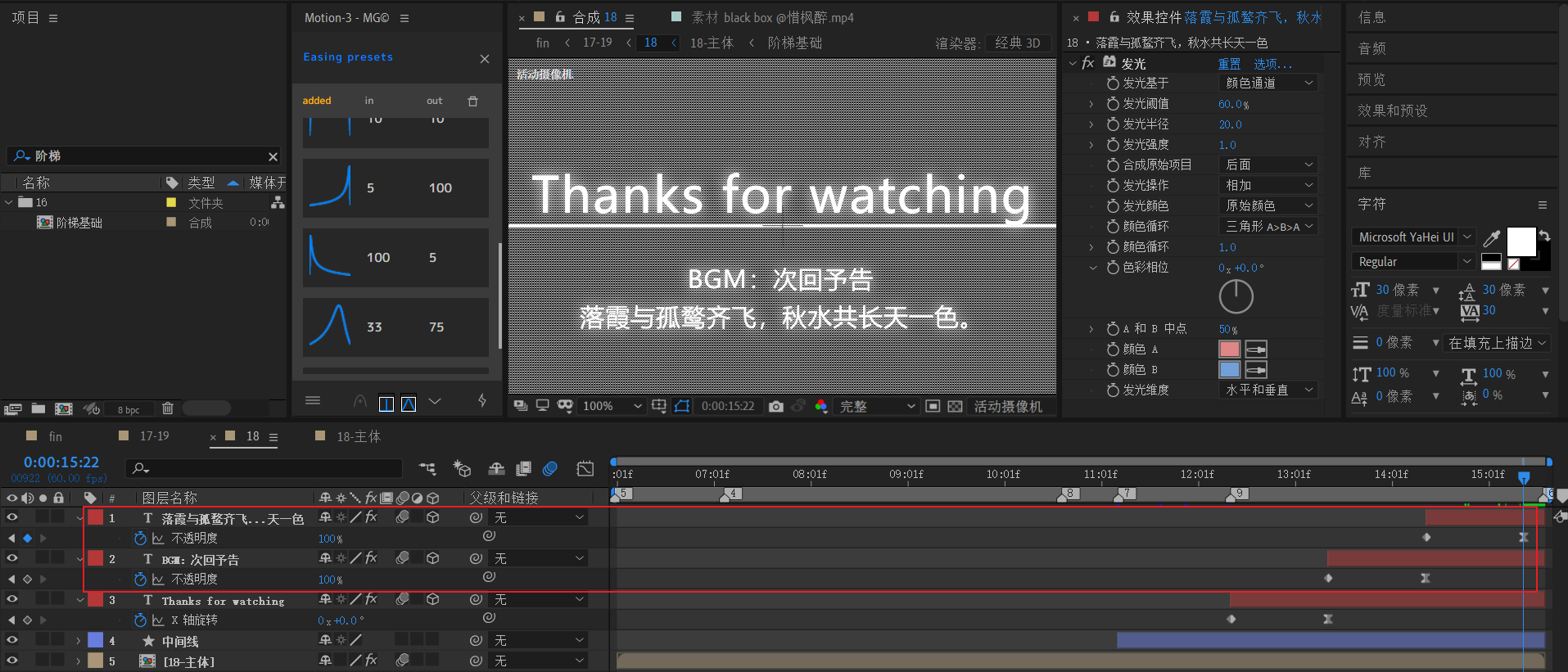Screen dimensions: 1568x672
Task: Collapse the 16 folder in Project panel
Action: pos(9,202)
